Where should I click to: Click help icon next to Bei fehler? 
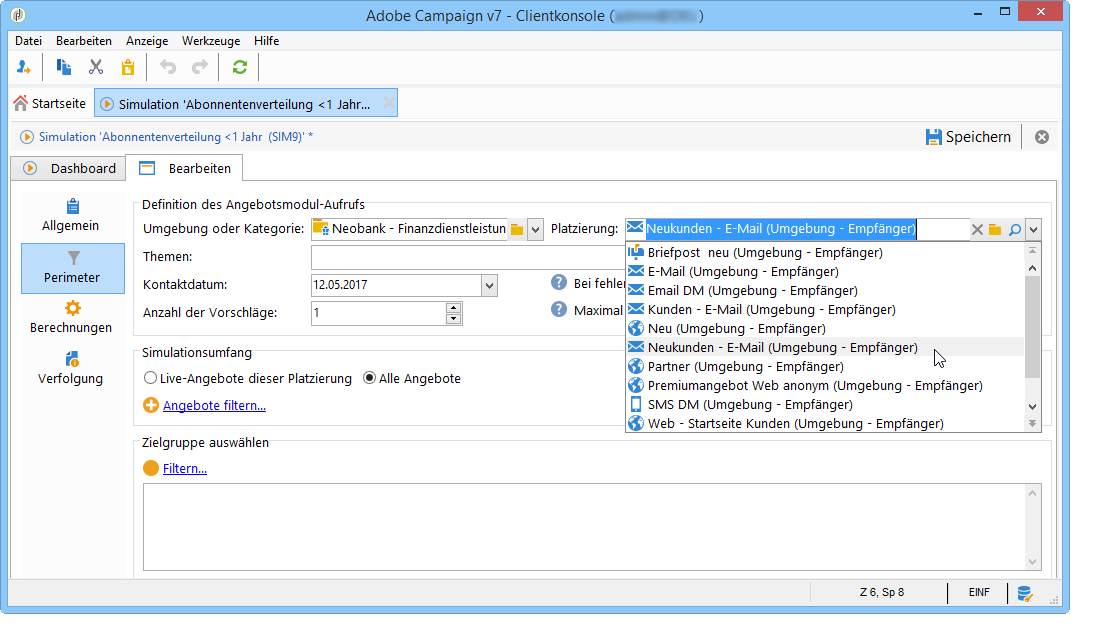(x=559, y=282)
